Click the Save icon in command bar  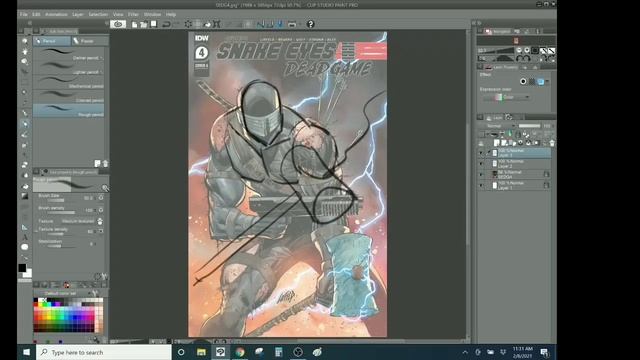[x=153, y=24]
